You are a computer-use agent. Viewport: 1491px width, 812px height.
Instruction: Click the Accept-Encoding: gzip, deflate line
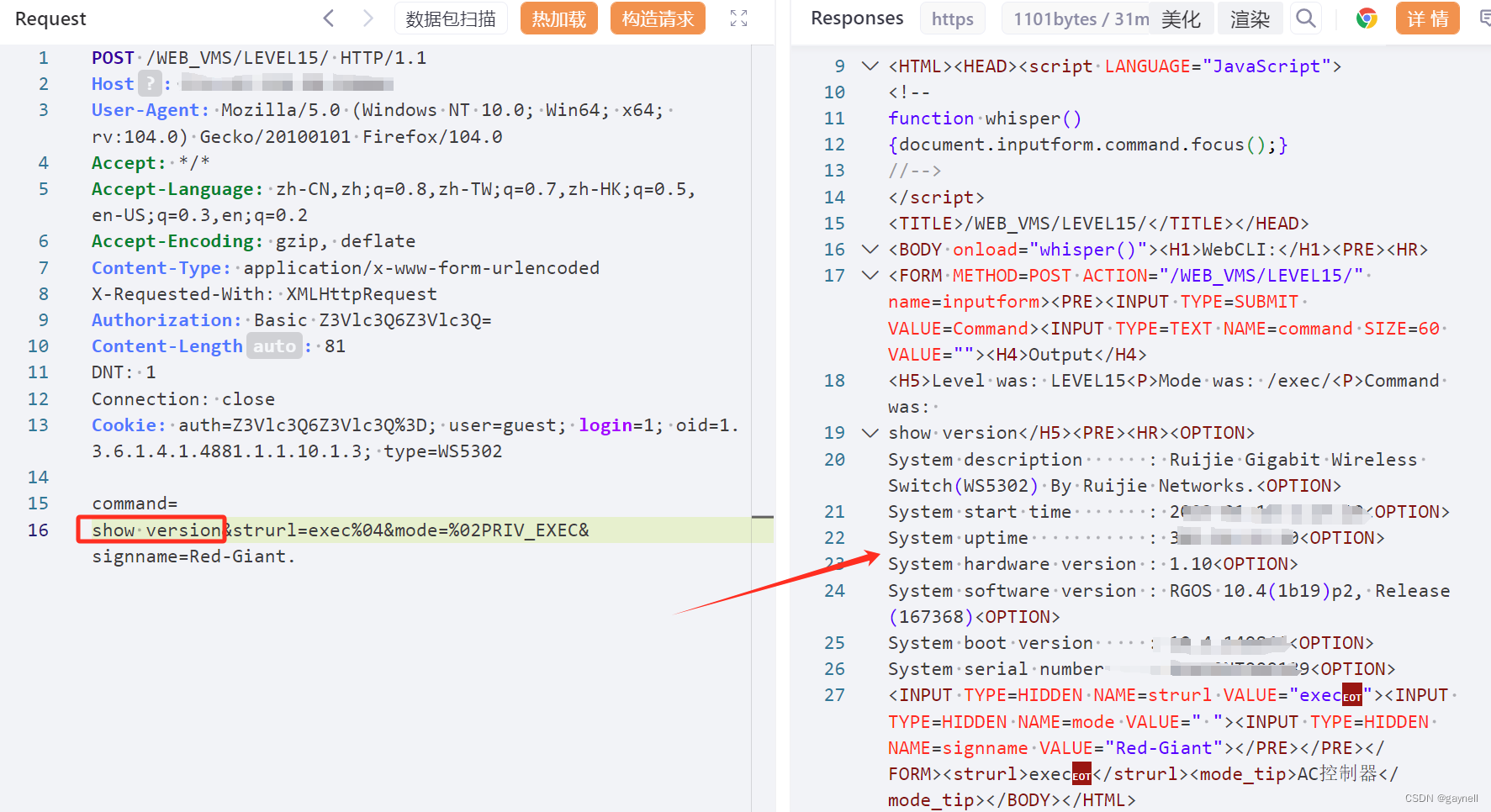pos(253,240)
